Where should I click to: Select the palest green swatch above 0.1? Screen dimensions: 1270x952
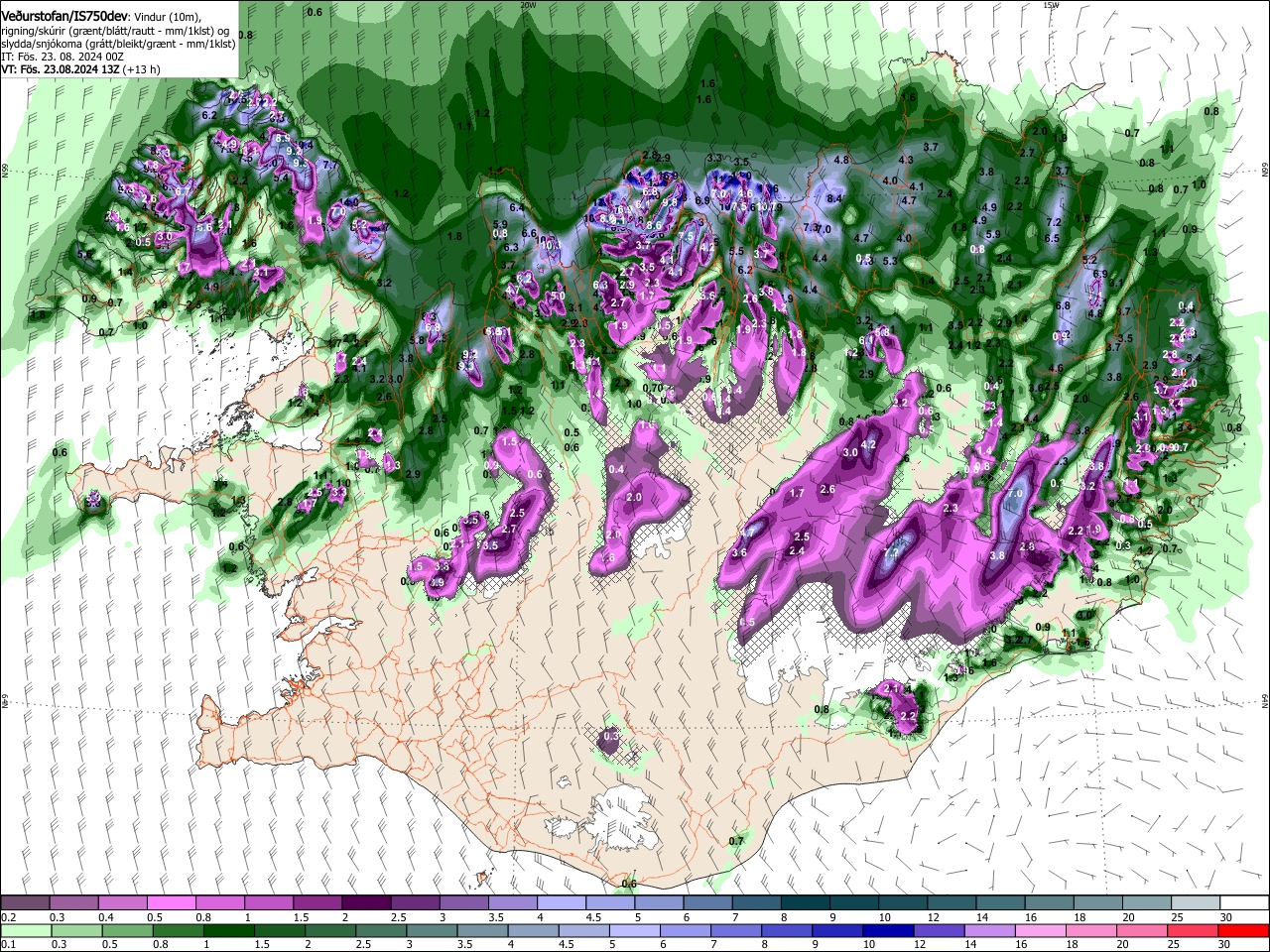25,931
